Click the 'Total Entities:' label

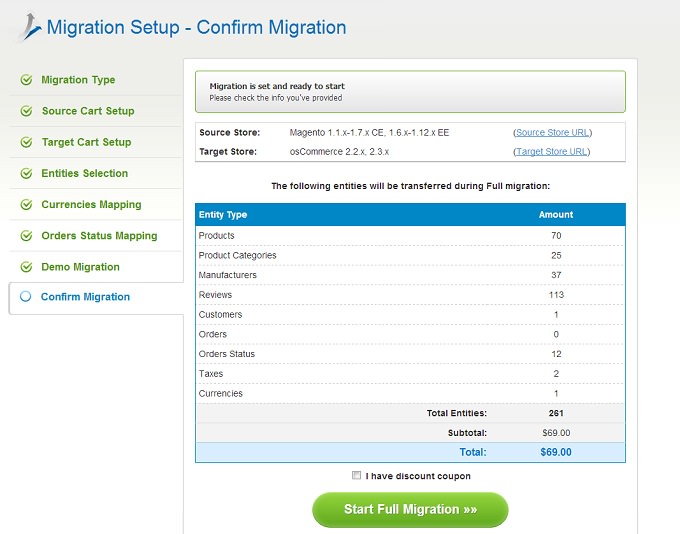tap(457, 413)
